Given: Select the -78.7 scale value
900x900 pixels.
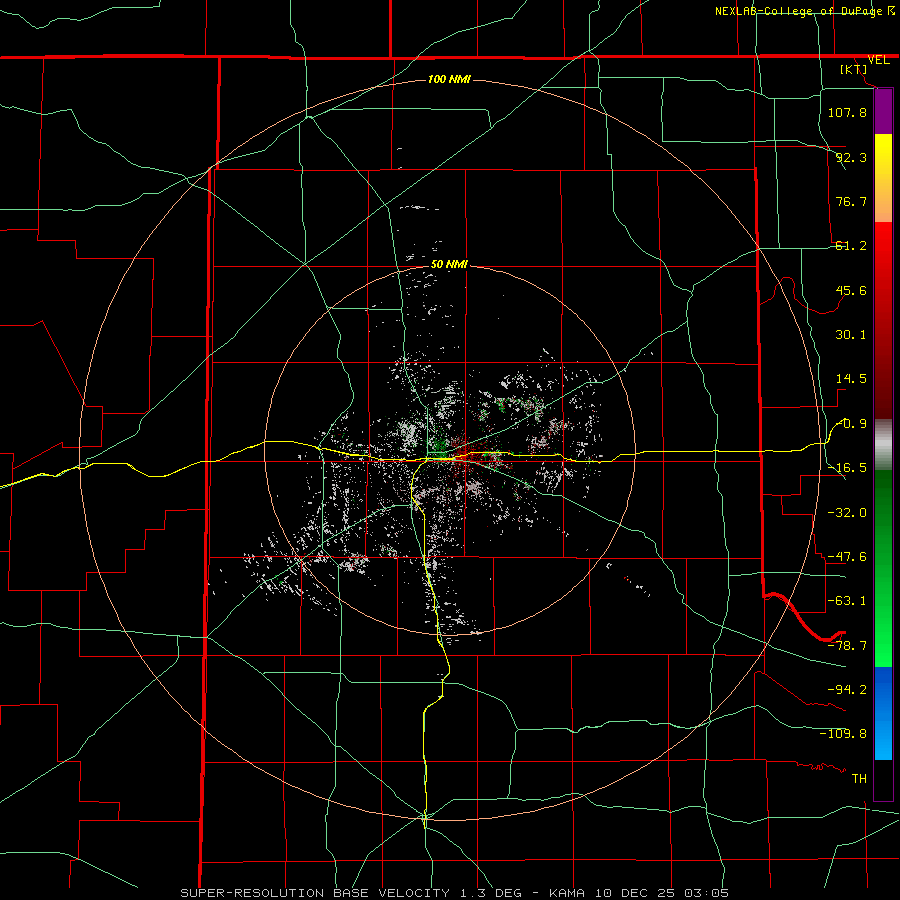Looking at the screenshot, I should 847,645.
